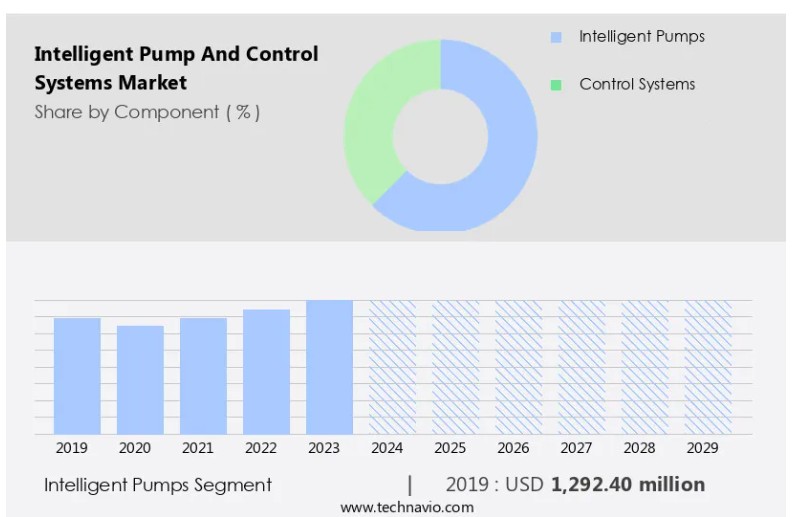
Task: Click the hatched 2026 forecast bar
Action: coord(518,367)
